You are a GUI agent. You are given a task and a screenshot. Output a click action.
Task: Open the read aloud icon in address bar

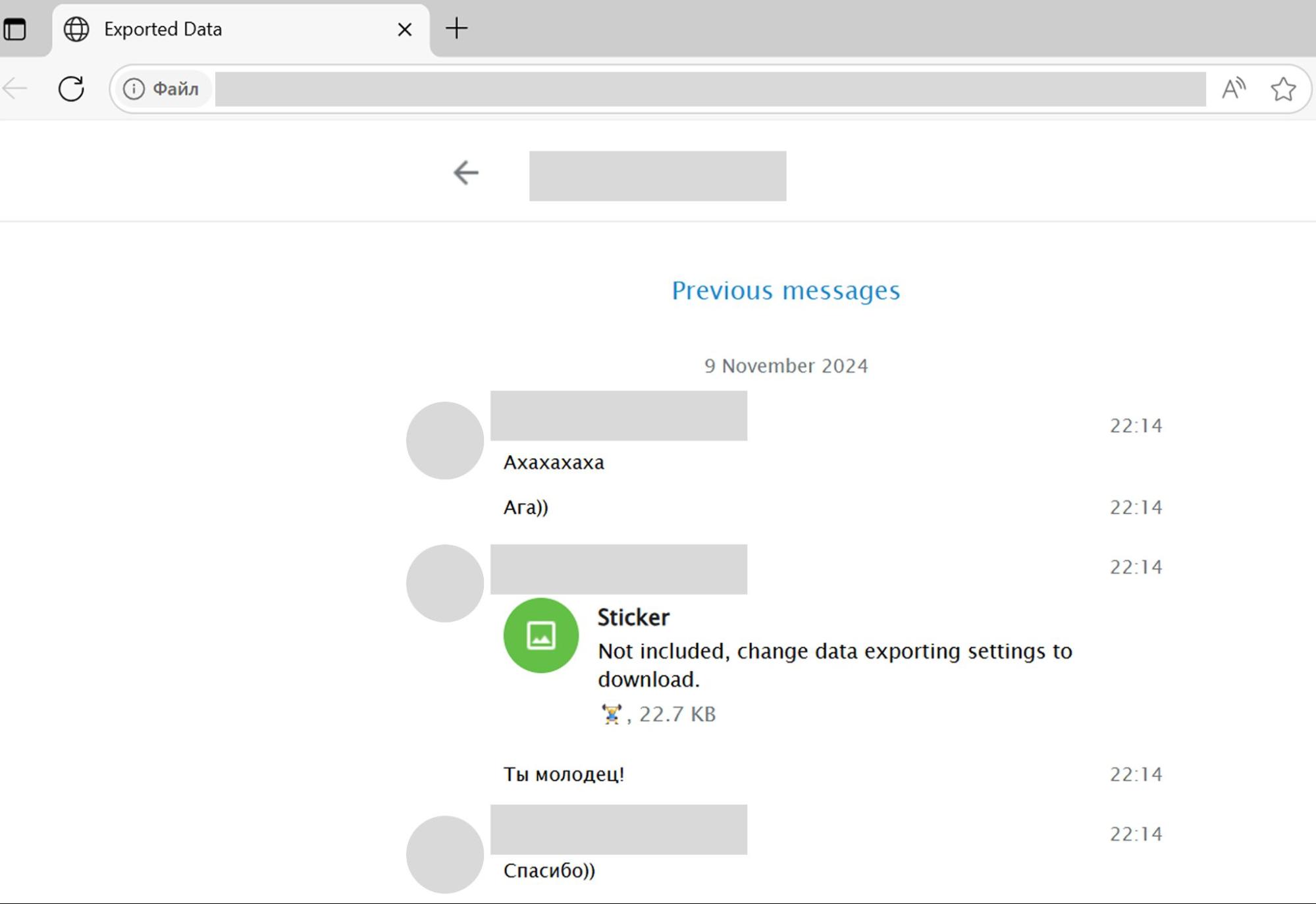(1233, 88)
